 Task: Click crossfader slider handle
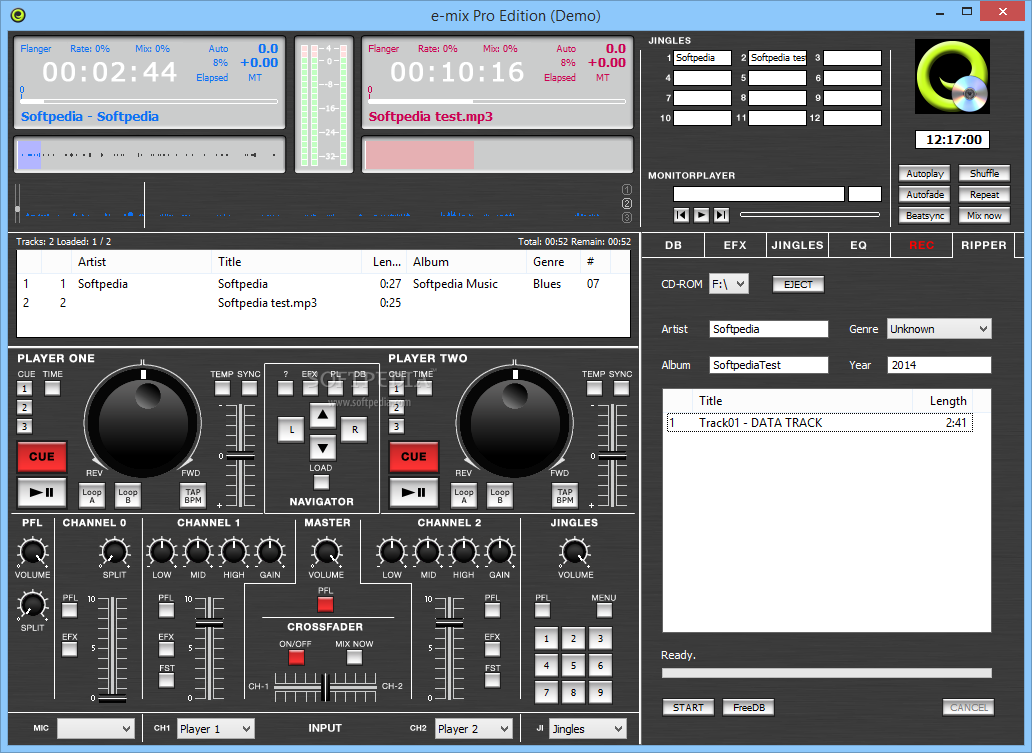(x=324, y=687)
